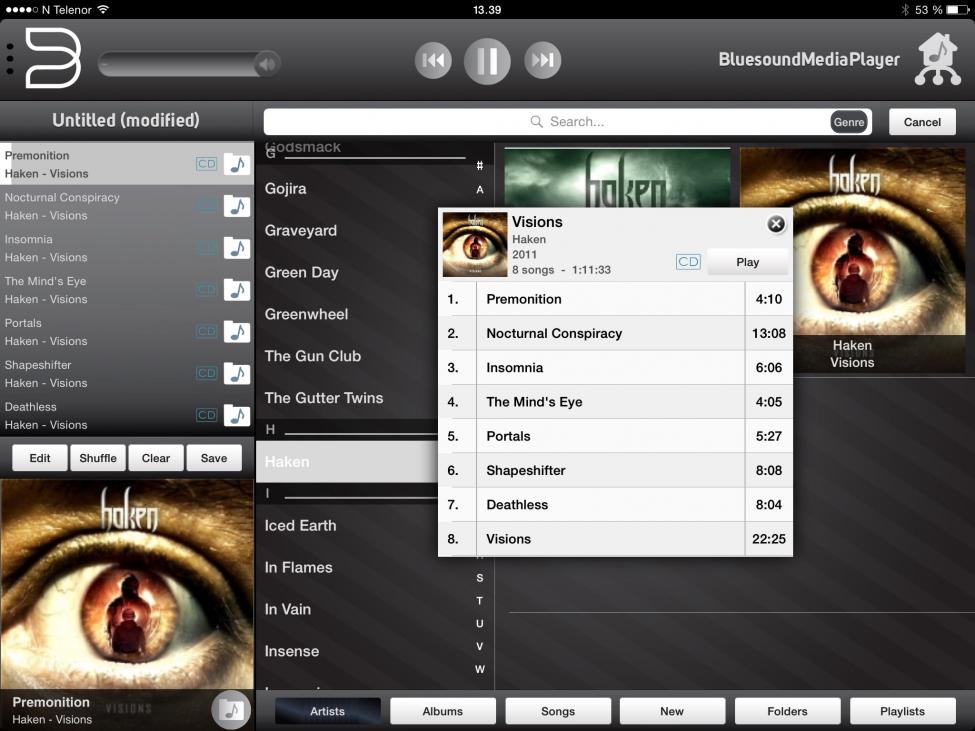Clear the play queue
The height and width of the screenshot is (731, 975).
click(155, 458)
